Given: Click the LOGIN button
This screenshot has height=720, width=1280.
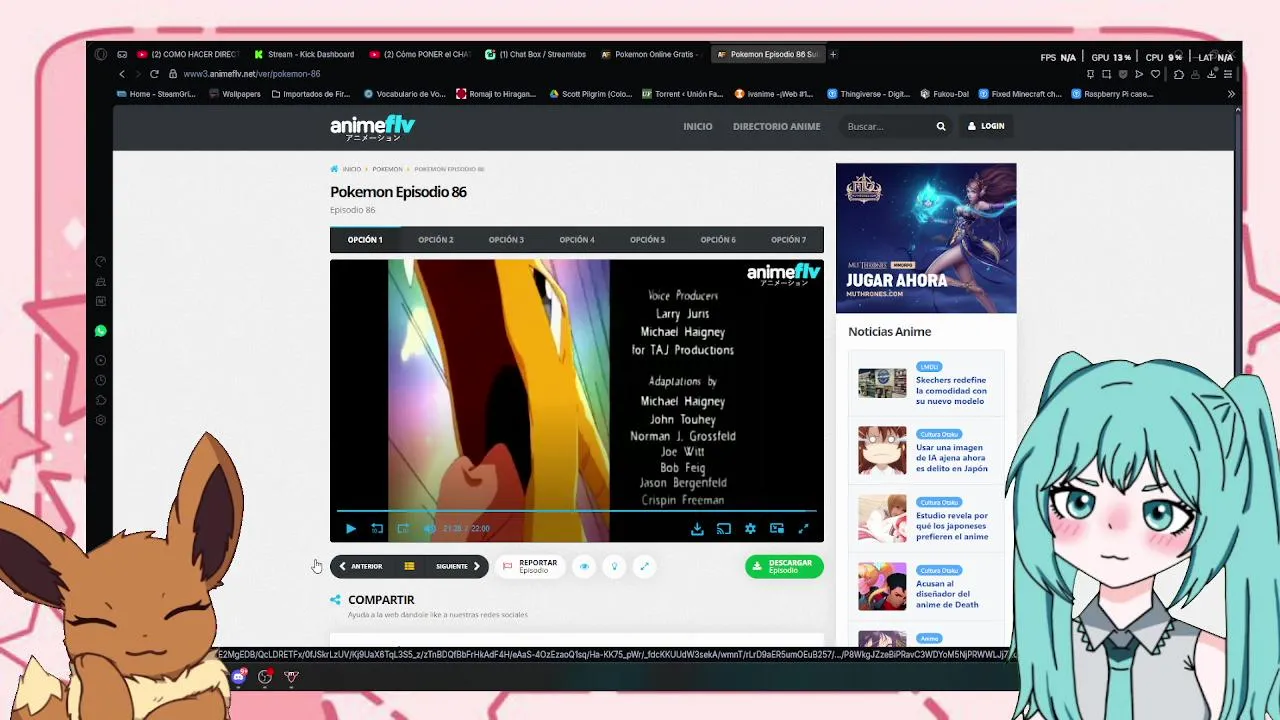Looking at the screenshot, I should tap(986, 126).
